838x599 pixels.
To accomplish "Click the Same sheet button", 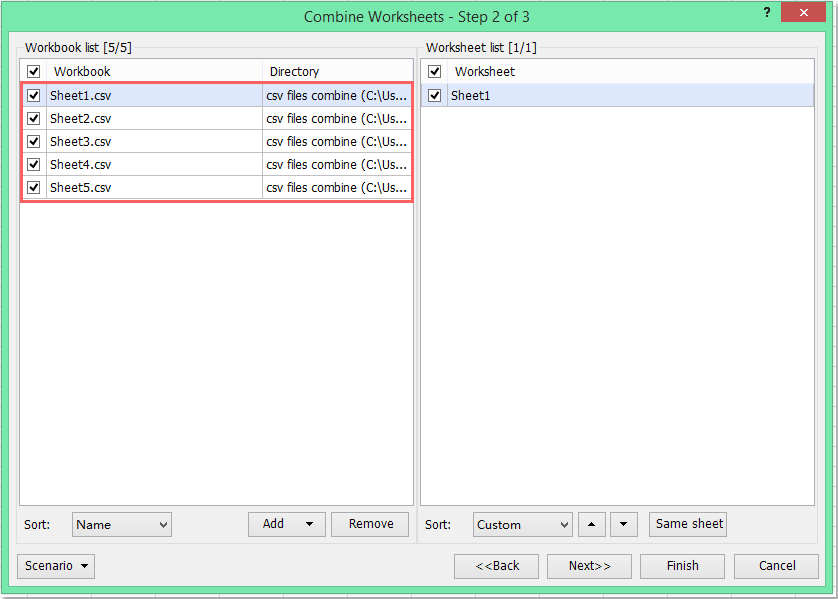I will click(x=688, y=524).
